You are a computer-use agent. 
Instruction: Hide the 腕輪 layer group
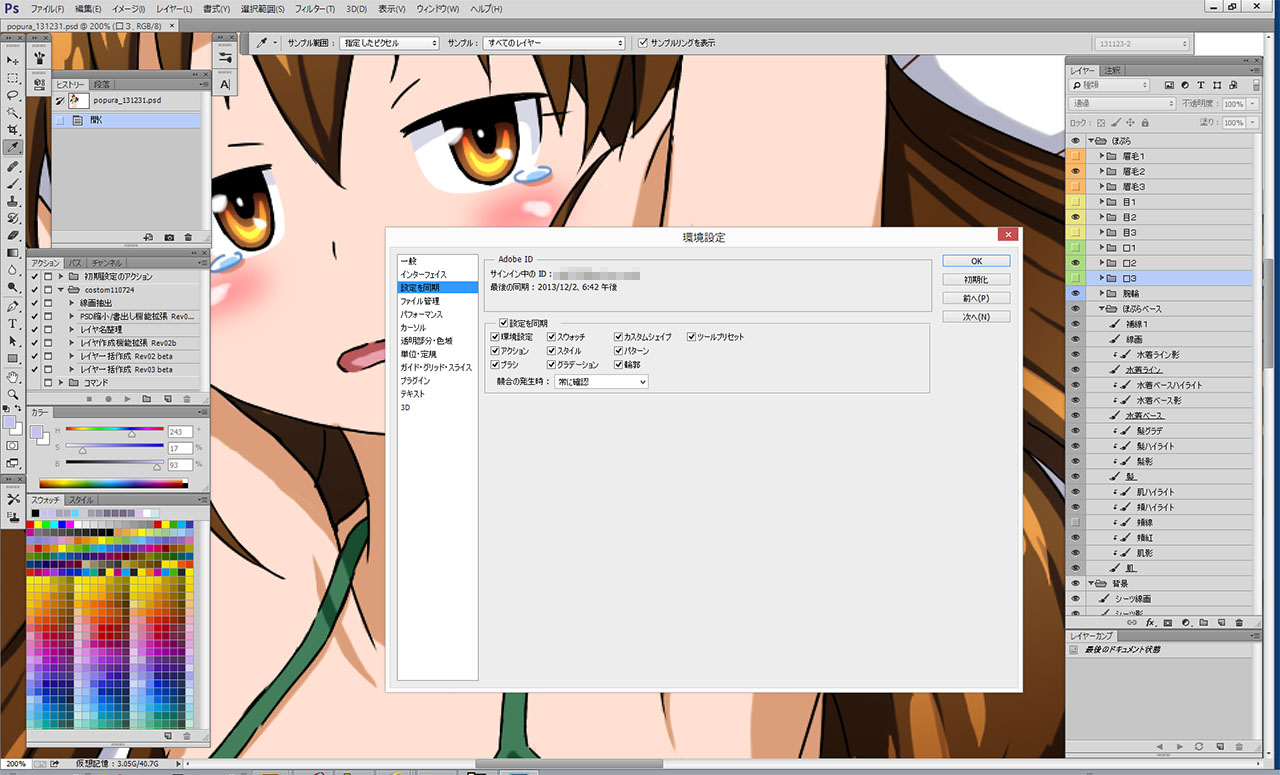1075,293
